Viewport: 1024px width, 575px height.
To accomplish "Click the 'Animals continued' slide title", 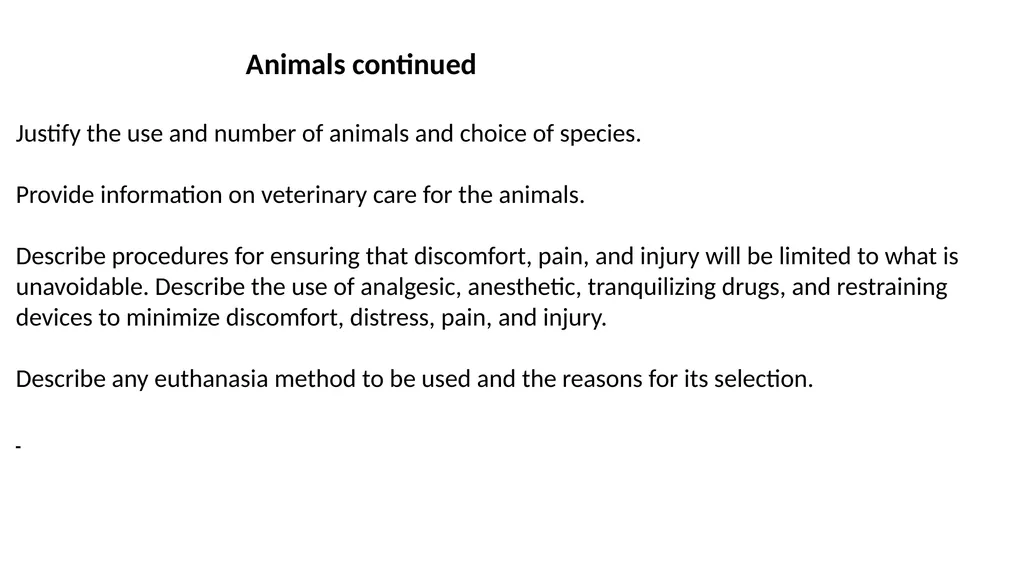I will [x=360, y=65].
